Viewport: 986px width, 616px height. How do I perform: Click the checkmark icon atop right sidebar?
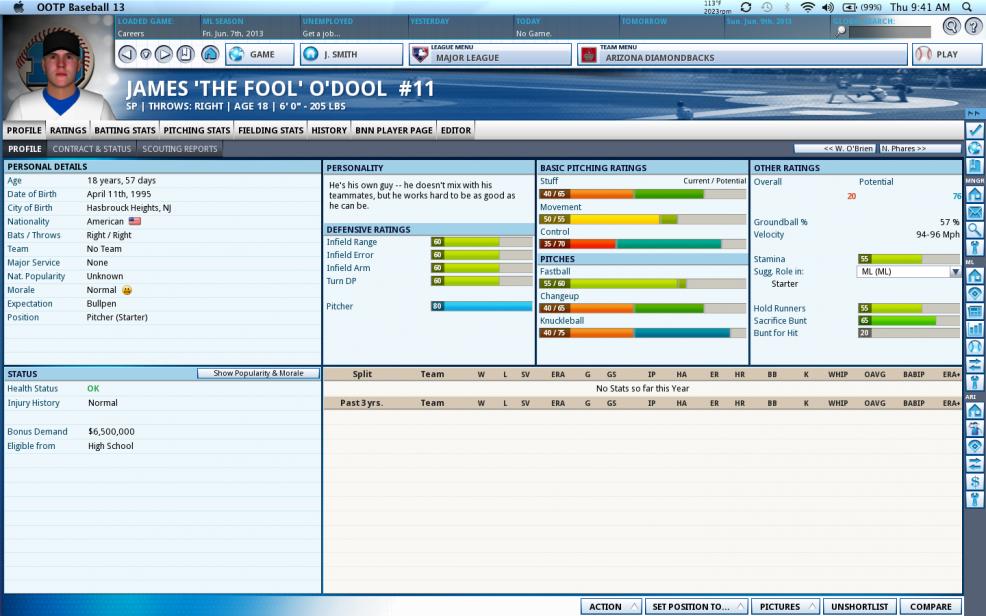975,130
